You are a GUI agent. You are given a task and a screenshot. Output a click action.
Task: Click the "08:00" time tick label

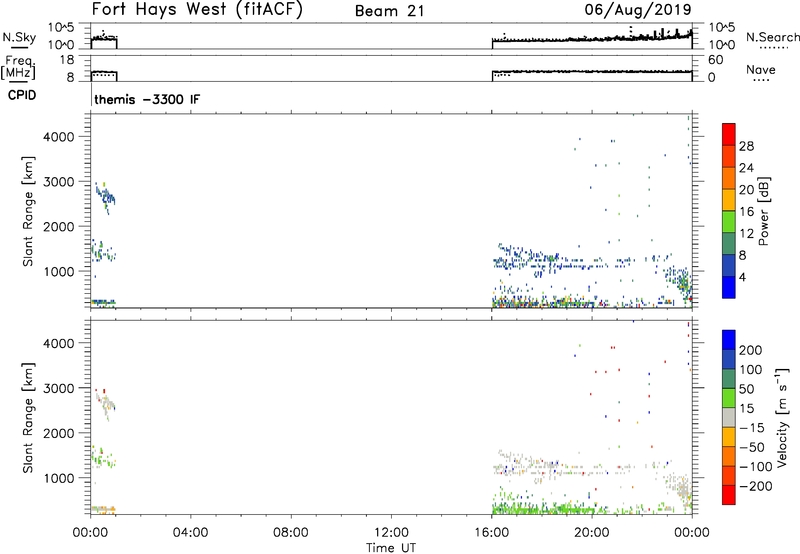pos(290,533)
